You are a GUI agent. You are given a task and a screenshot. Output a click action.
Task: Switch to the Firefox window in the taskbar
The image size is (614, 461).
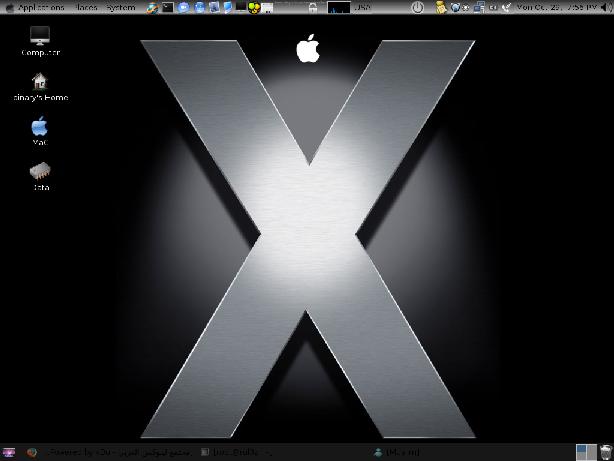(x=108, y=452)
